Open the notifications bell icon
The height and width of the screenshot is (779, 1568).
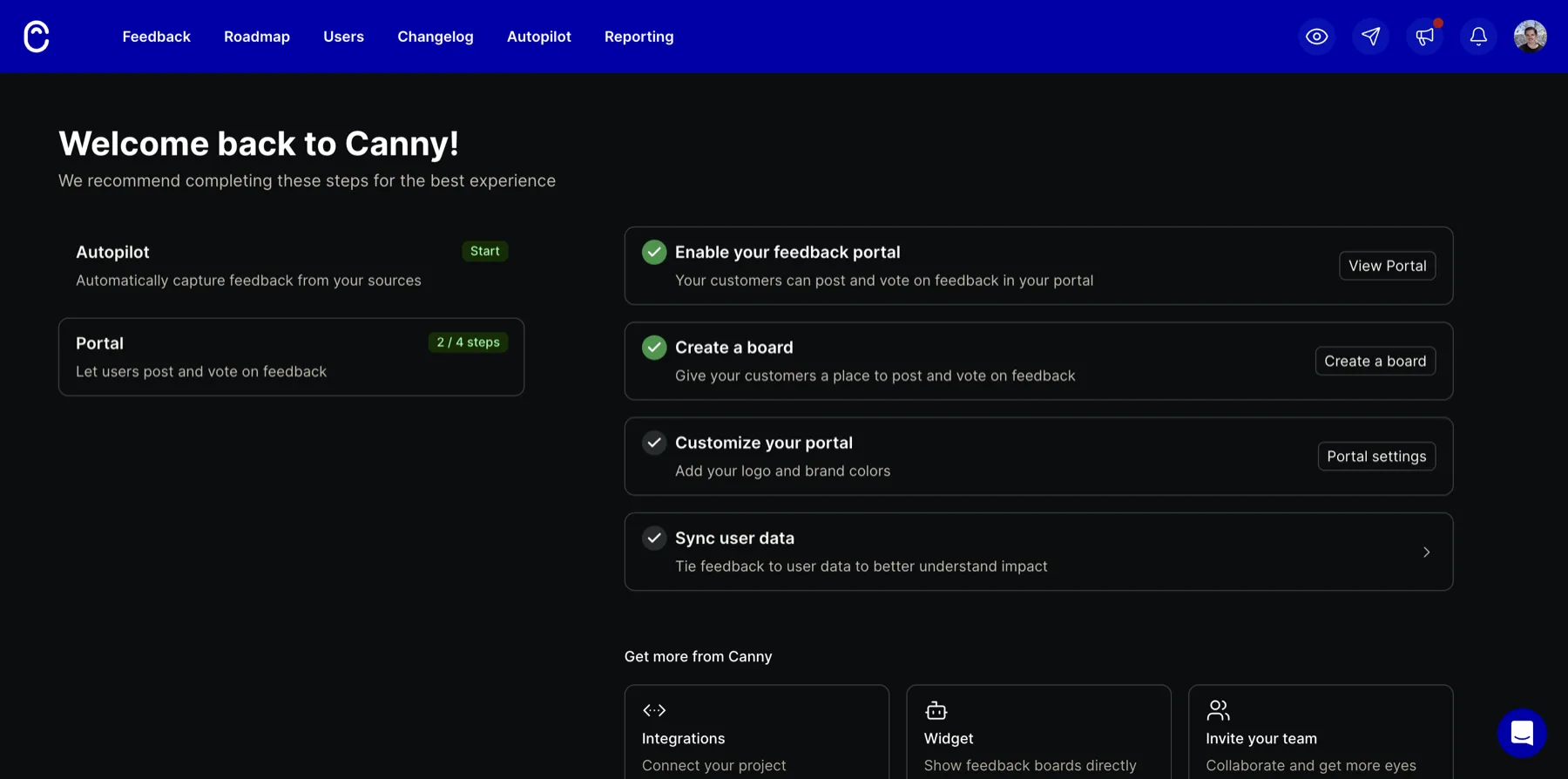(1478, 37)
